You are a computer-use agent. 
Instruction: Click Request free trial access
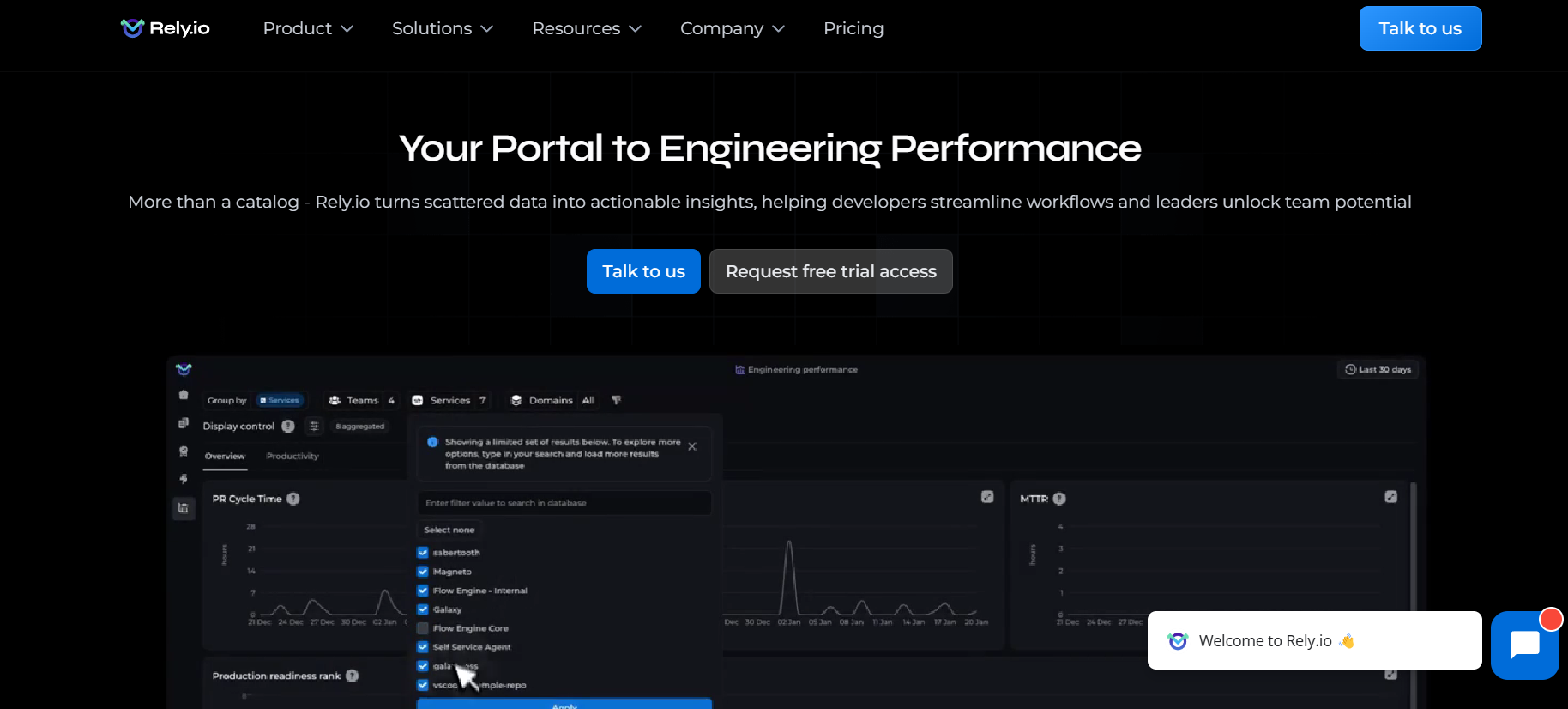pos(831,271)
